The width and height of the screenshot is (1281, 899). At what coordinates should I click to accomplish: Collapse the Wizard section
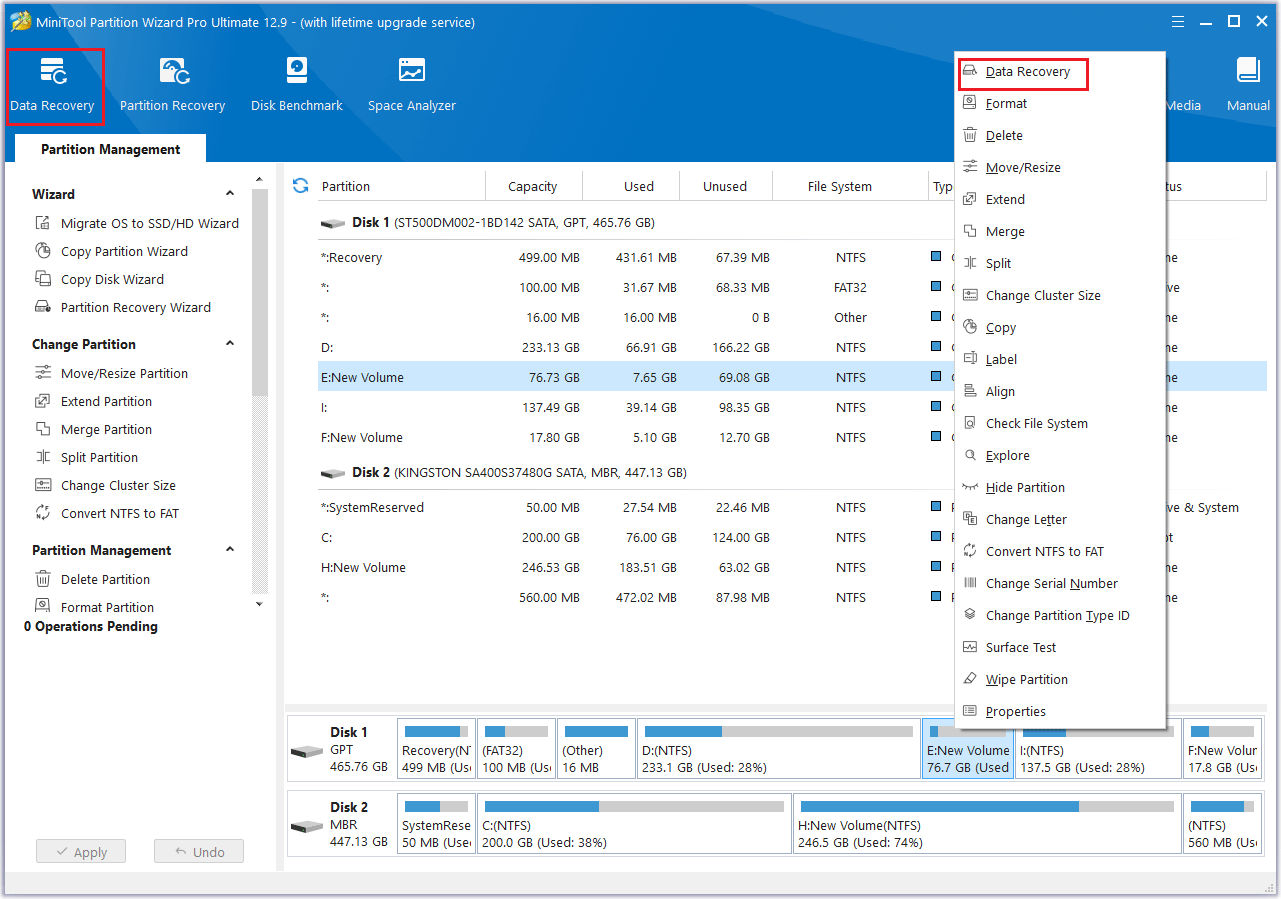click(x=230, y=194)
